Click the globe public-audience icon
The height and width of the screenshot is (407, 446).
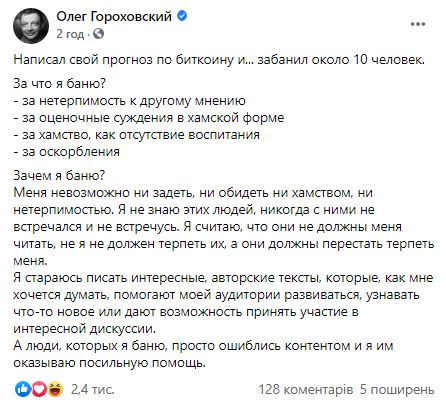pos(98,34)
